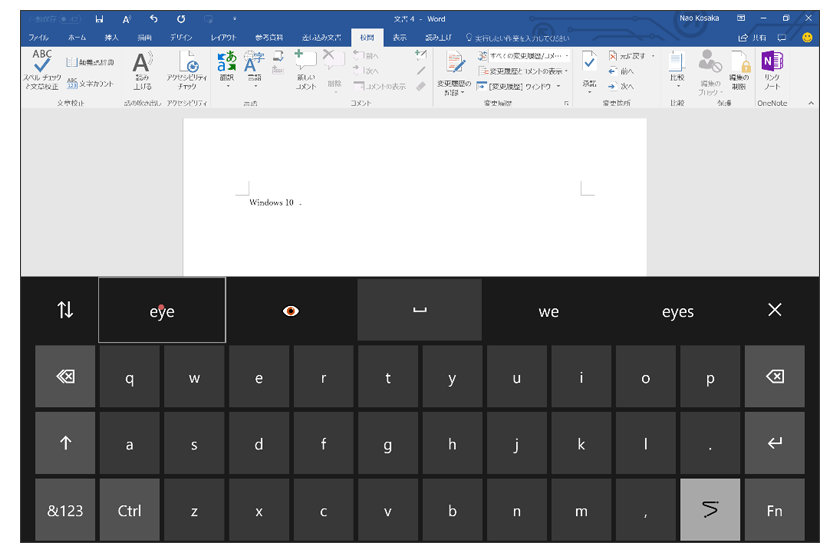The height and width of the screenshot is (553, 840).
Task: Click the Share (共有) button
Action: tap(753, 38)
